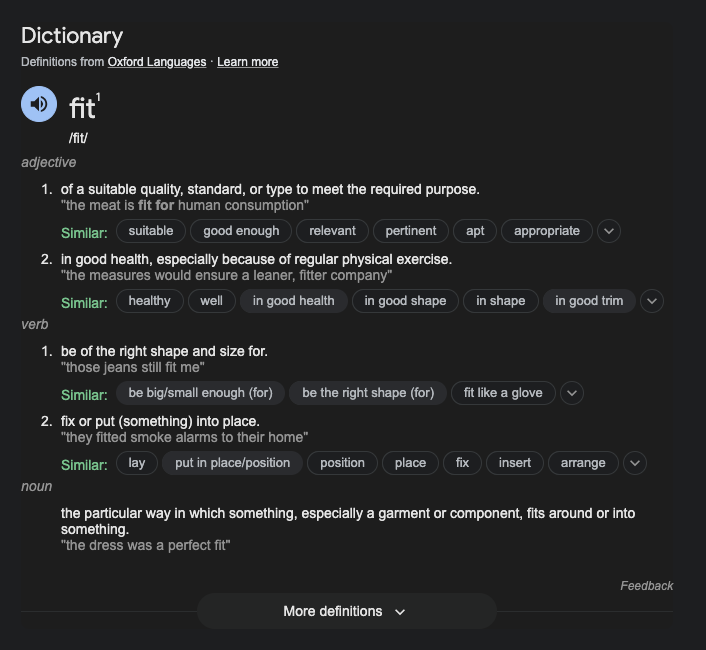Expand synonyms after 'fit like a glove'
This screenshot has height=650, width=706.
(x=572, y=393)
